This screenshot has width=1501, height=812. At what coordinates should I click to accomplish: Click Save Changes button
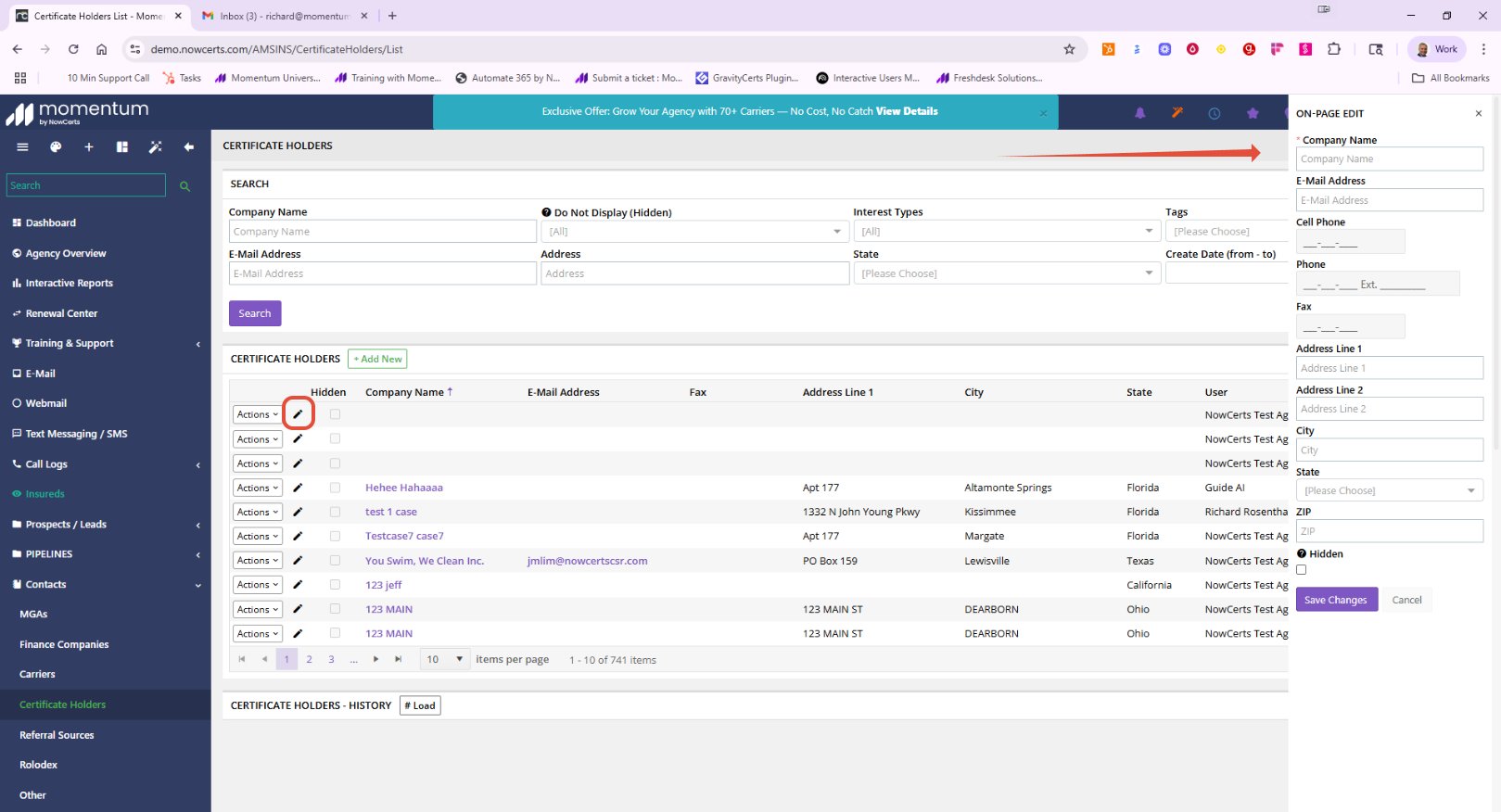1336,600
